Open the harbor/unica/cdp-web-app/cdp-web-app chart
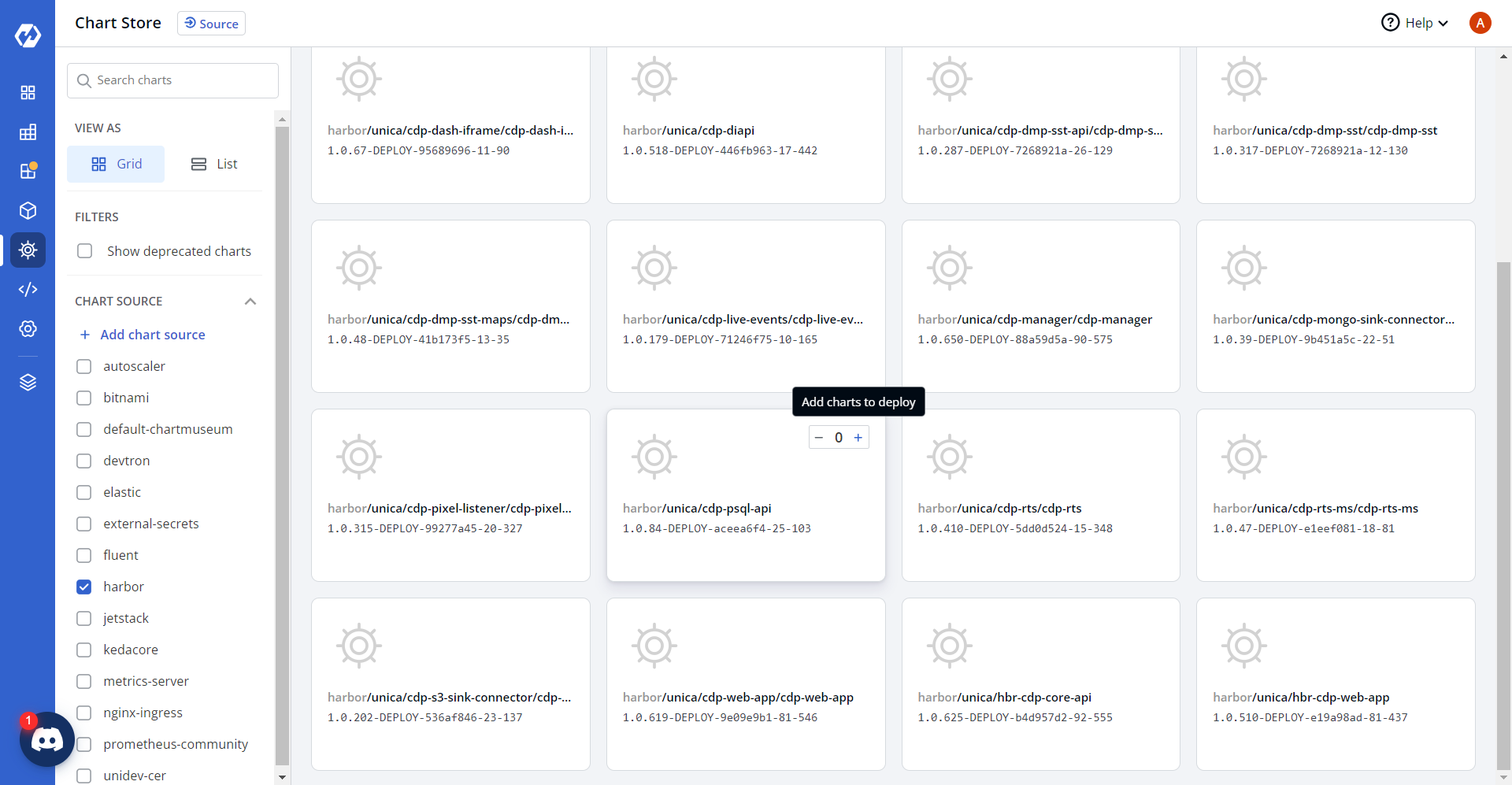 pos(746,684)
